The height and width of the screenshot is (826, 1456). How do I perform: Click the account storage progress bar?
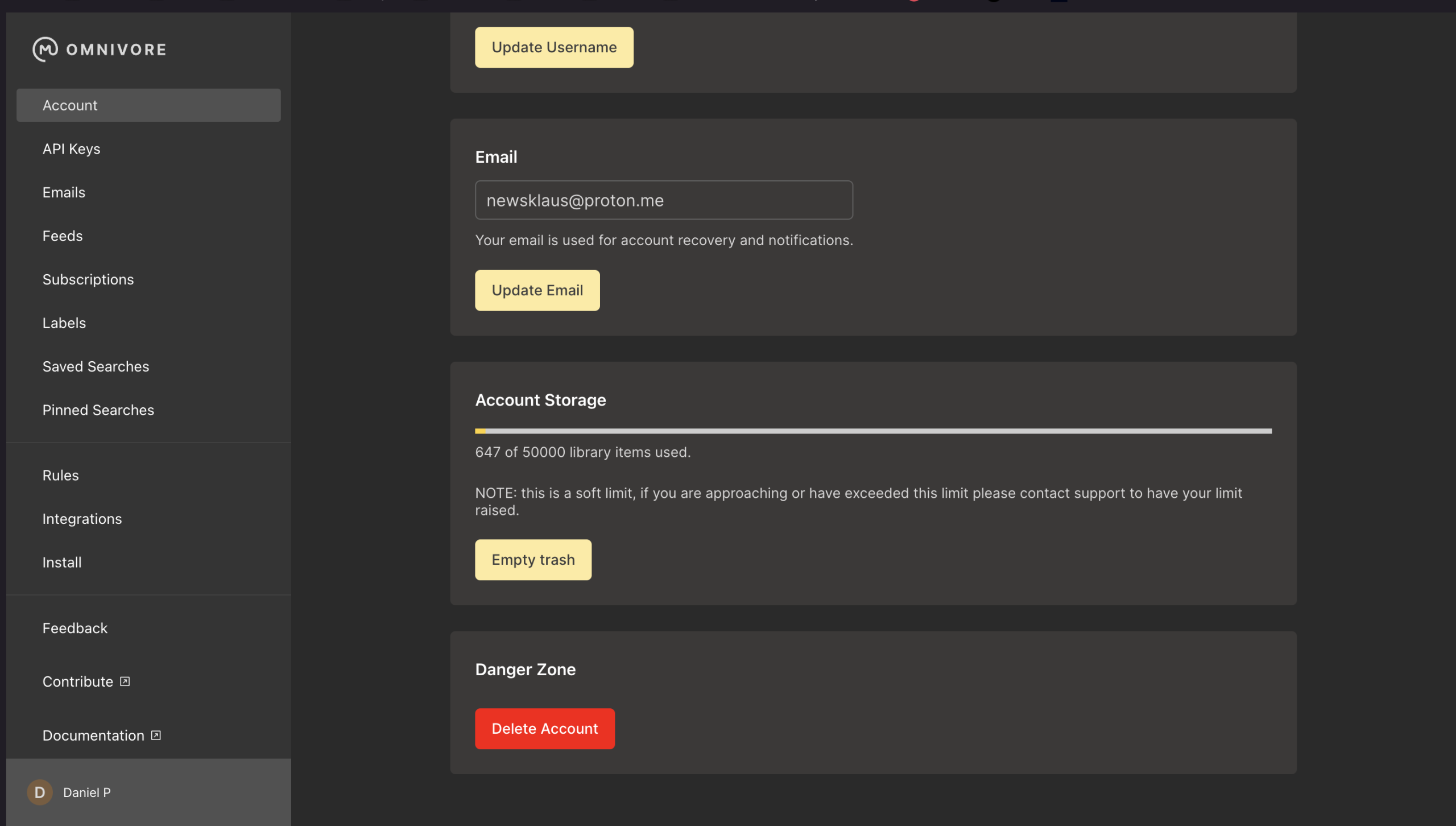(873, 431)
